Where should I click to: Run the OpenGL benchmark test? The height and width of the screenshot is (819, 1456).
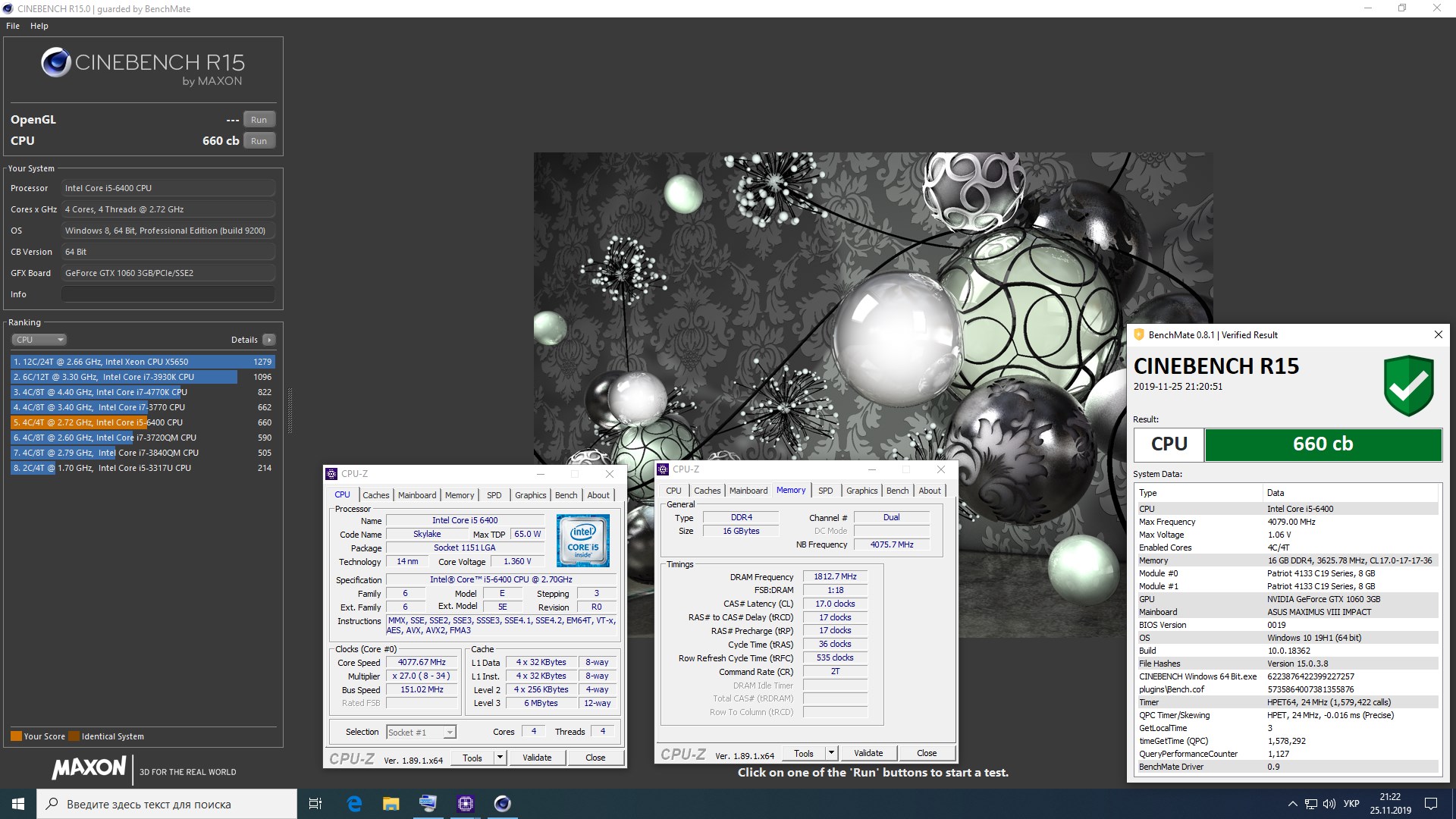259,120
